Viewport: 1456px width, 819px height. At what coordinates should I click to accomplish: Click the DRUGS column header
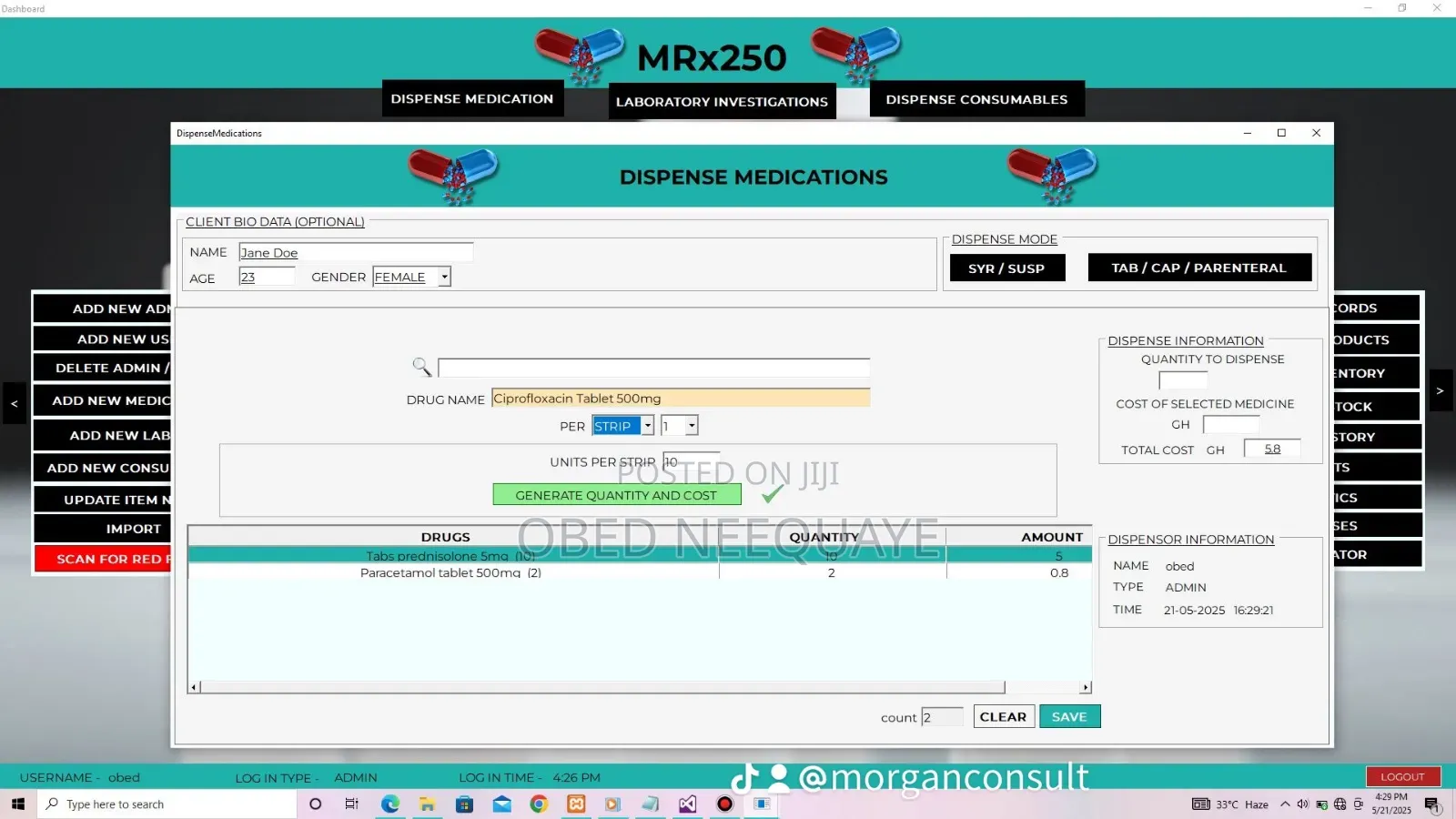446,537
